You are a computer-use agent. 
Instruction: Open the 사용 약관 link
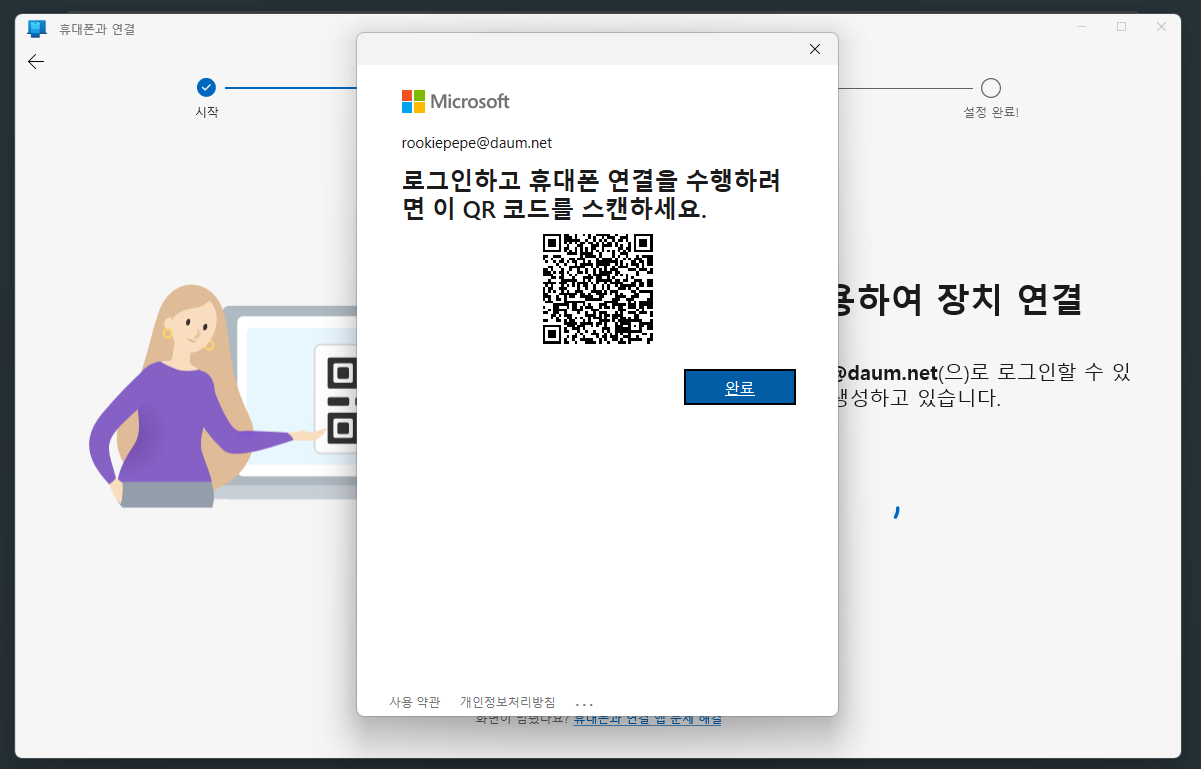coord(414,702)
